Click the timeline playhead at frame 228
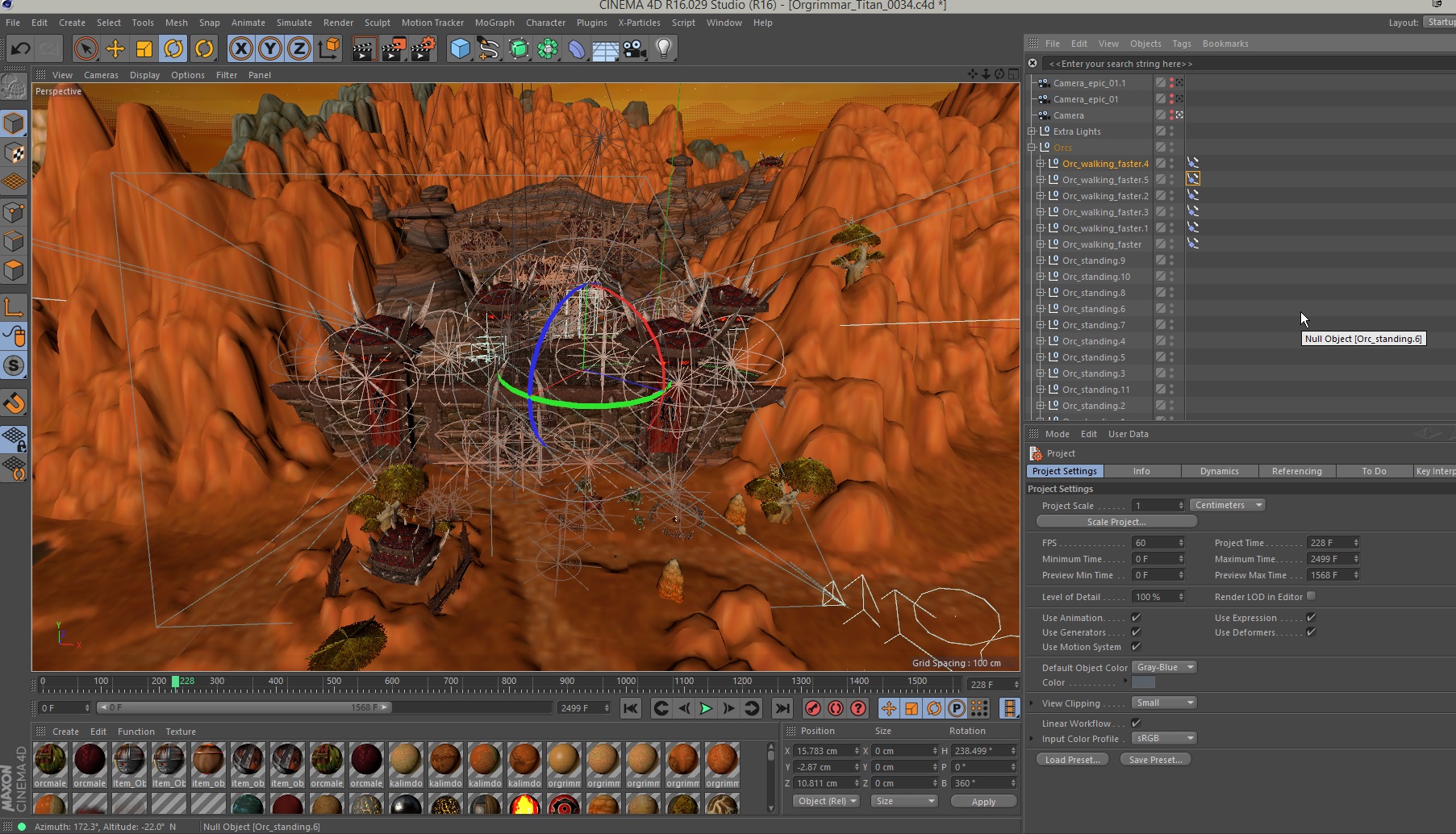The width and height of the screenshot is (1456, 834). coord(175,682)
